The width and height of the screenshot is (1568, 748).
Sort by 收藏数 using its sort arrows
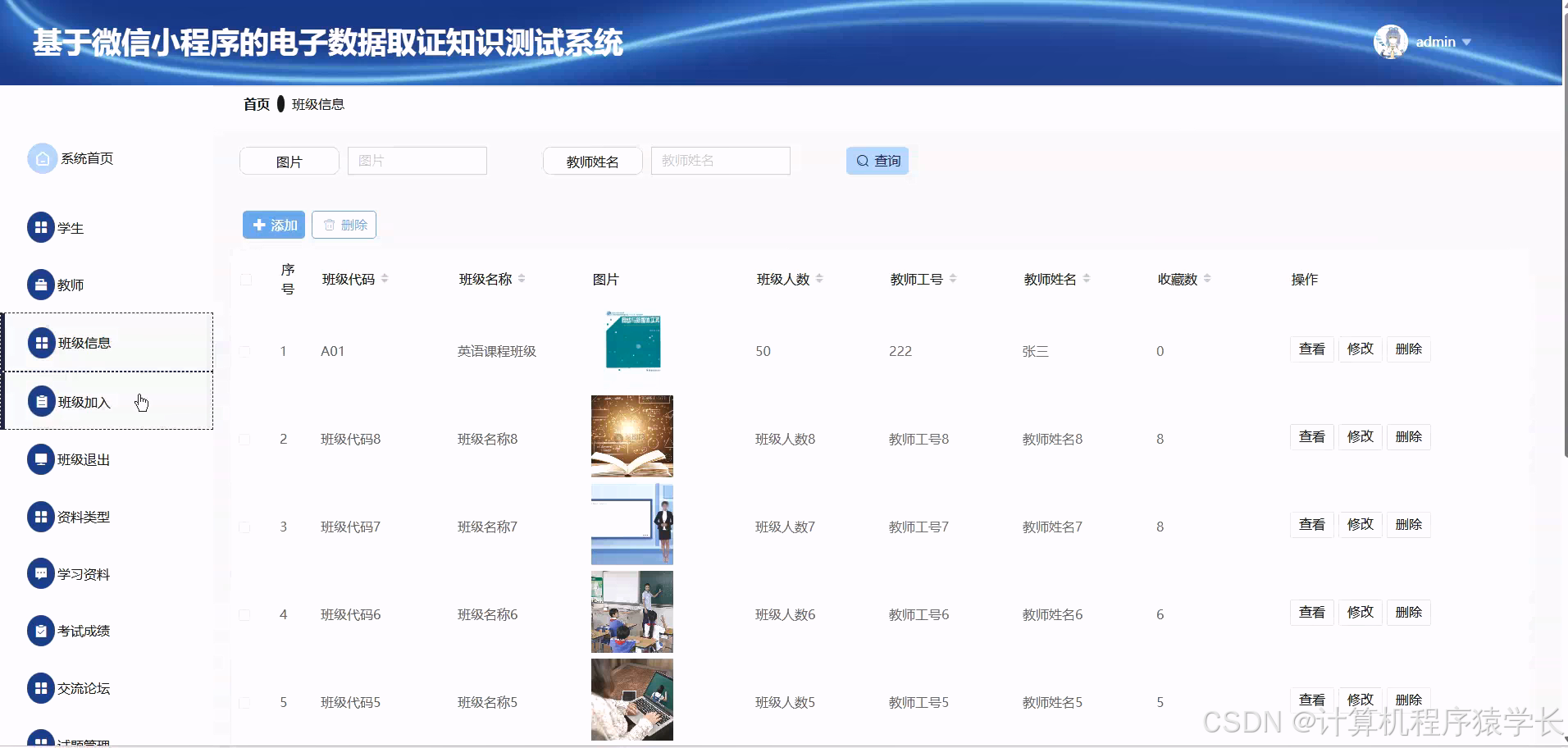(1206, 278)
